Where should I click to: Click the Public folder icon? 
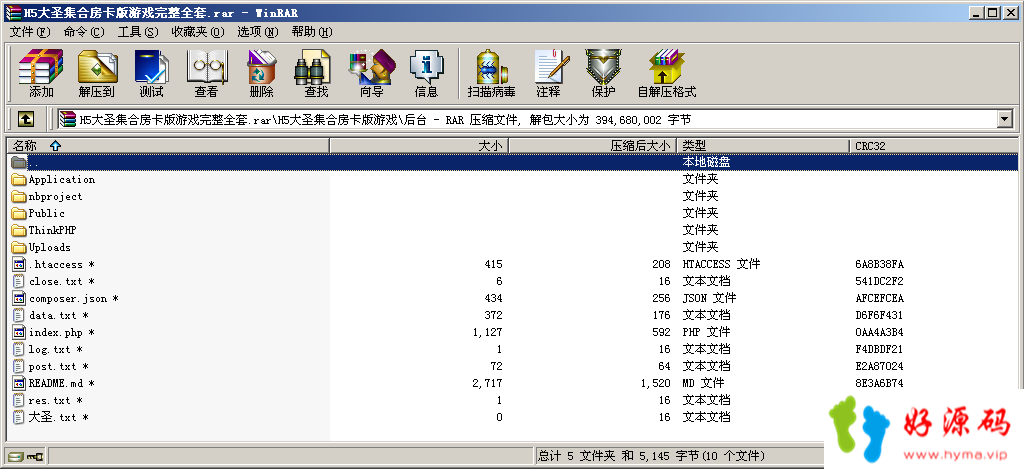click(x=18, y=214)
